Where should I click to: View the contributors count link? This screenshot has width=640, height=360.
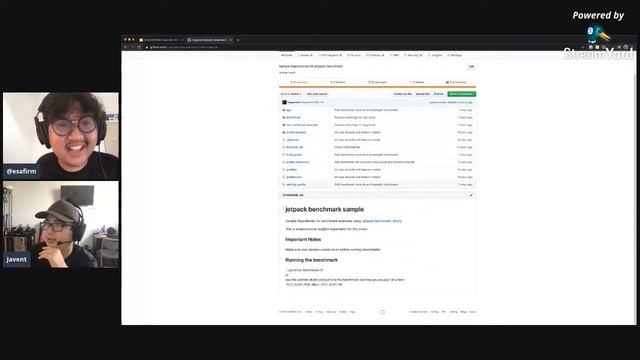(x=456, y=82)
